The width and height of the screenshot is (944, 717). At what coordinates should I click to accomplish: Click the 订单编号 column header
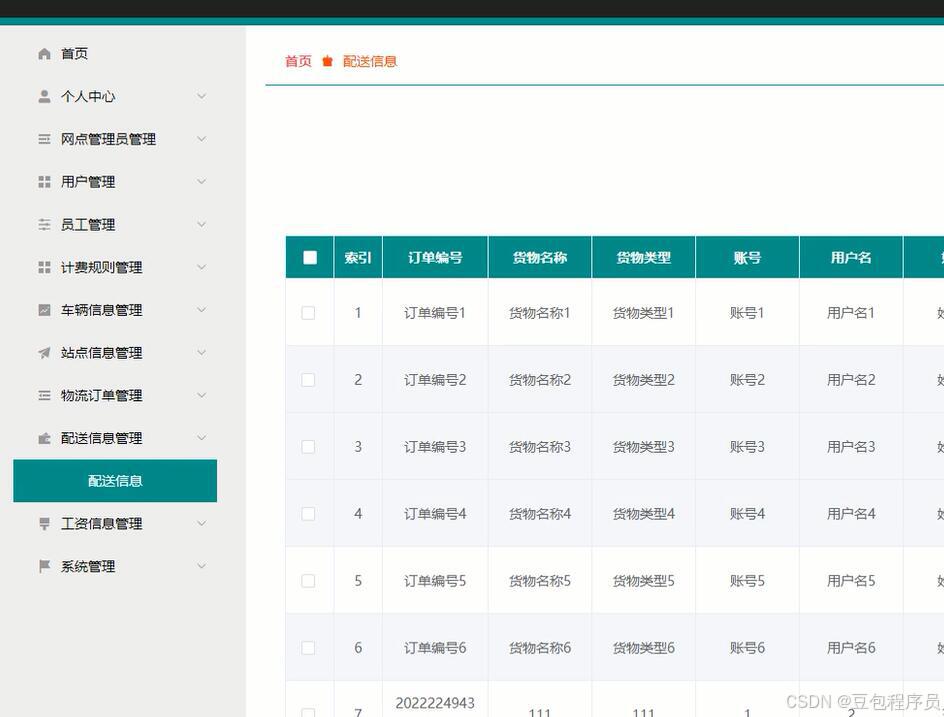point(435,258)
